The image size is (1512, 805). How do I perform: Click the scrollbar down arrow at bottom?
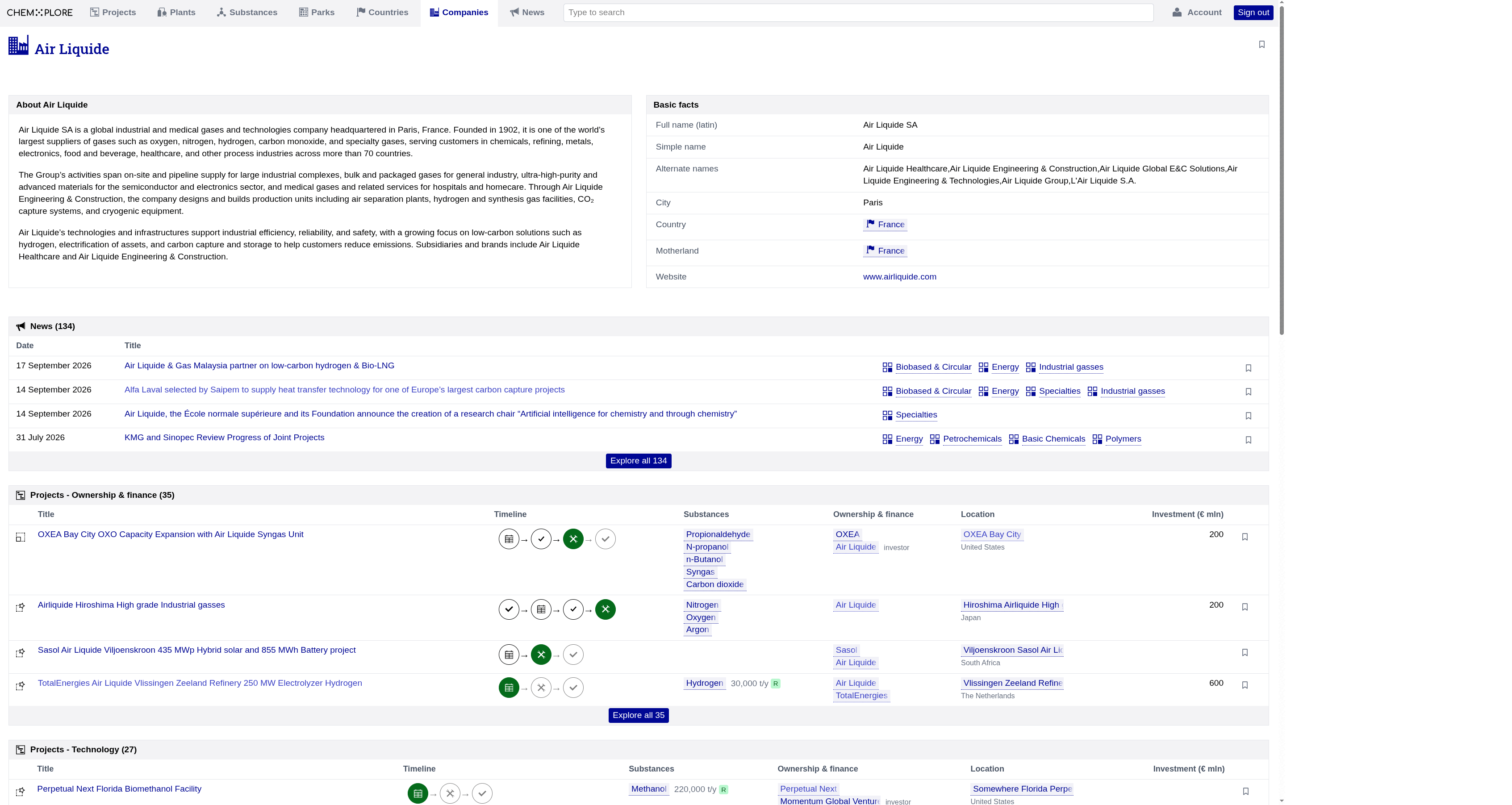click(x=1281, y=801)
